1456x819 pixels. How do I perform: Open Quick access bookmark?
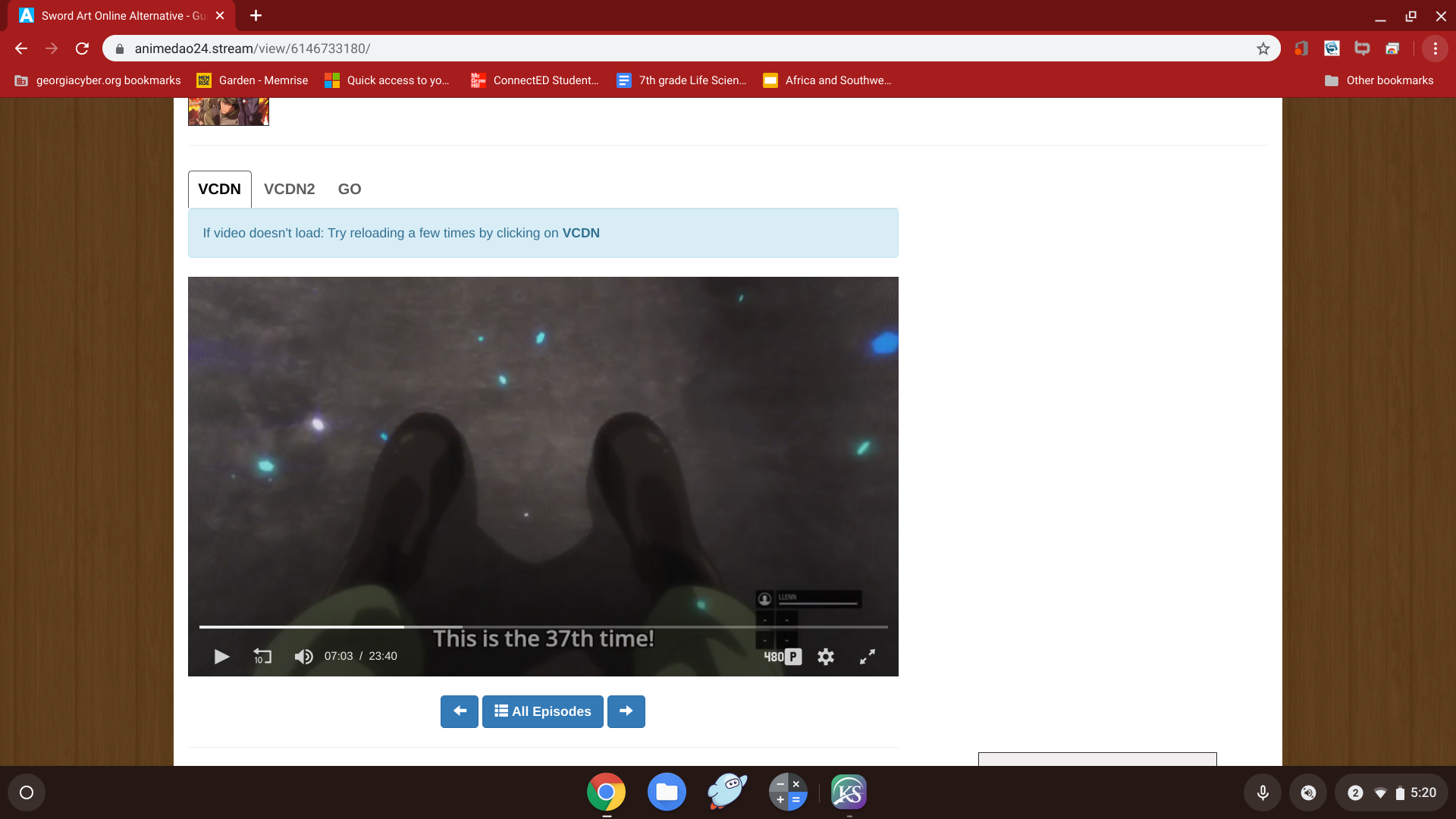(387, 80)
